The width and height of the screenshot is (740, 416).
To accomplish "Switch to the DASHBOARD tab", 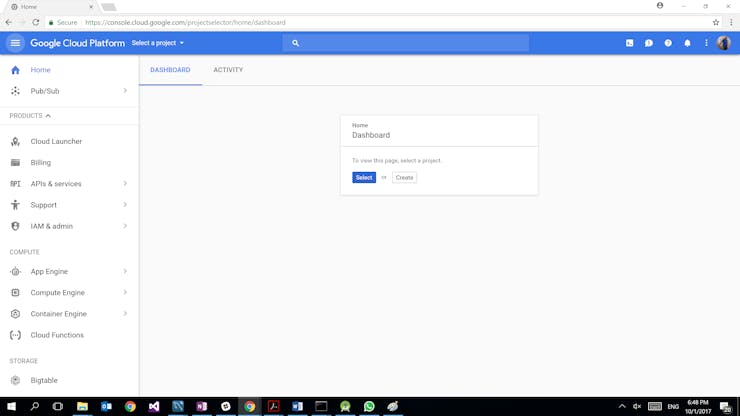I will click(170, 70).
